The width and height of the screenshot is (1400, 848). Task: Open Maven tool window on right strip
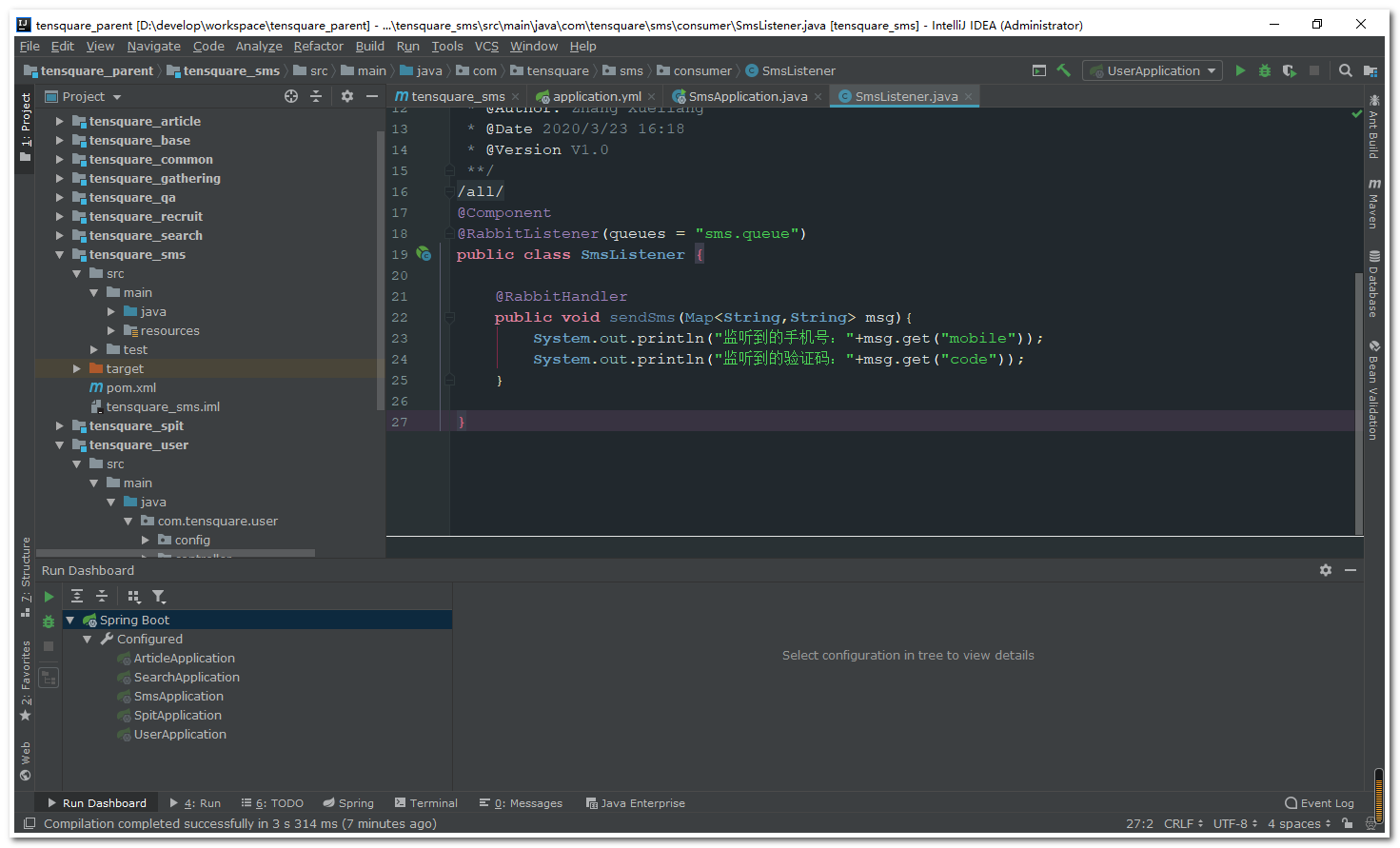click(1373, 204)
